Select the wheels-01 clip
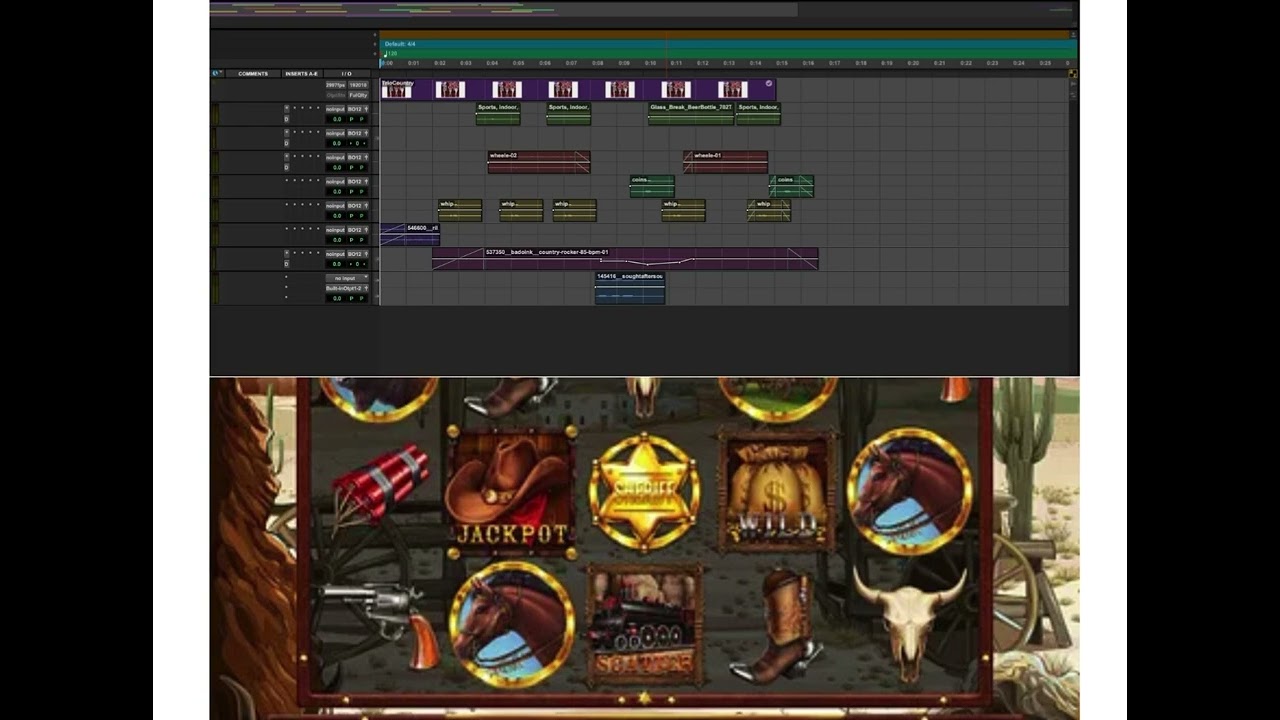 pos(726,162)
